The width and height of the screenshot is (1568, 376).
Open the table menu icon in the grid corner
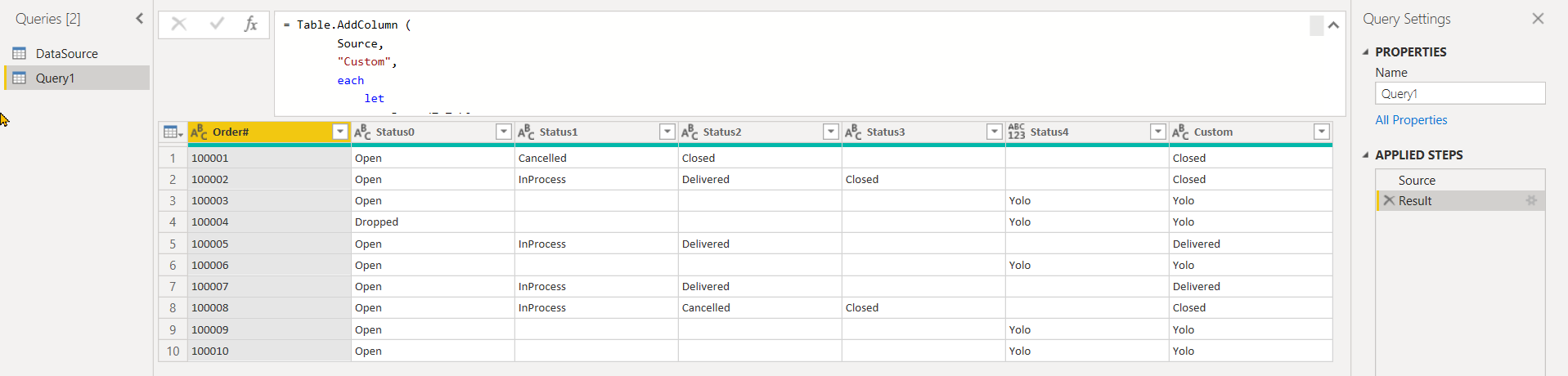[x=173, y=132]
